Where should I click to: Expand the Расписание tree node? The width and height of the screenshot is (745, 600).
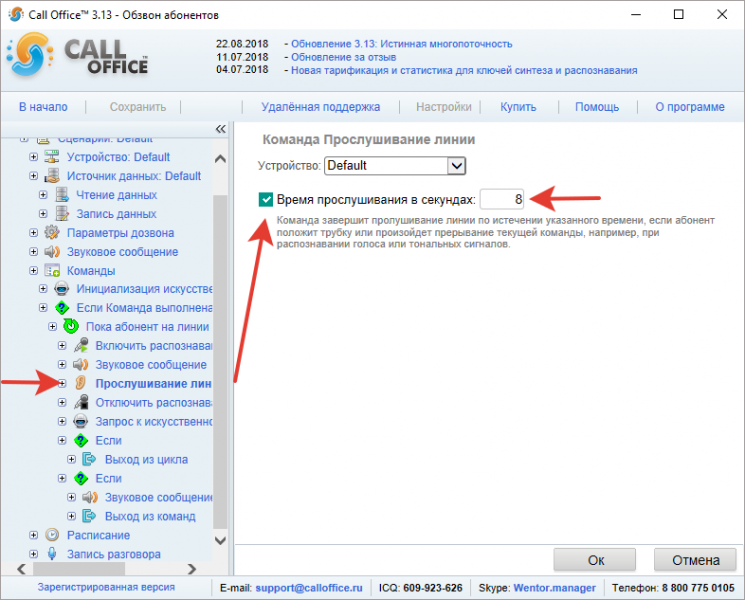(x=33, y=535)
